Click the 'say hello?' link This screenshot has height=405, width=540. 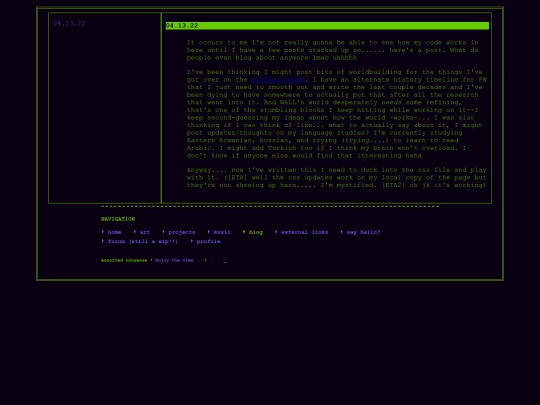coord(363,232)
